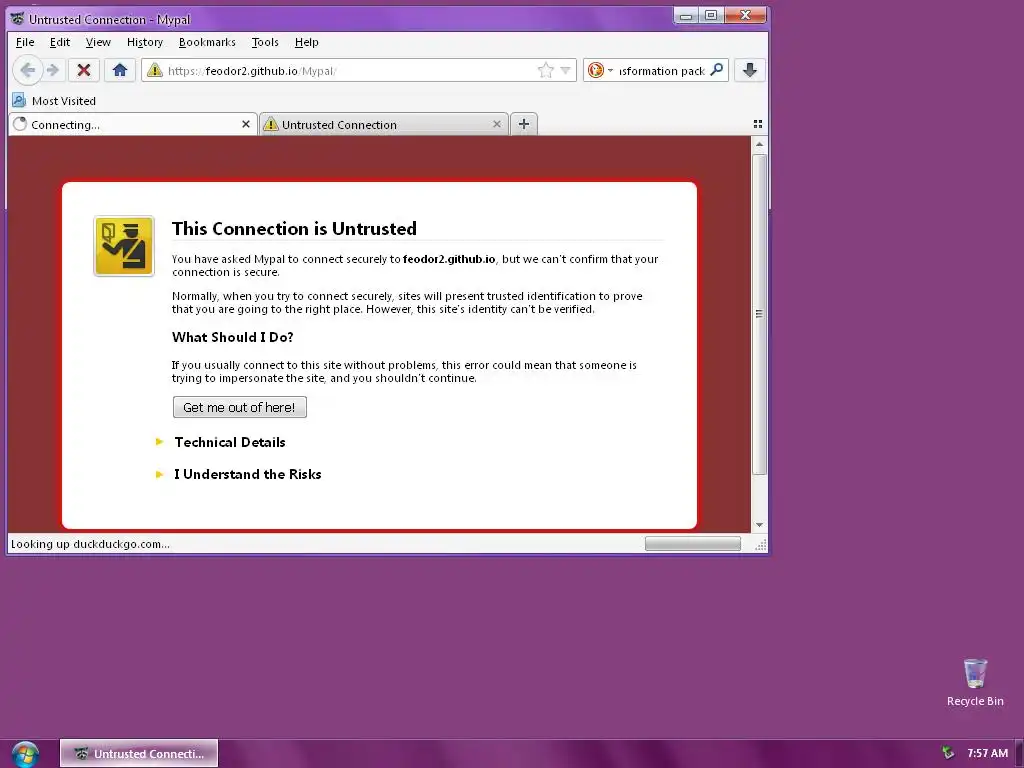
Task: Open the Tools menu
Action: 265,42
